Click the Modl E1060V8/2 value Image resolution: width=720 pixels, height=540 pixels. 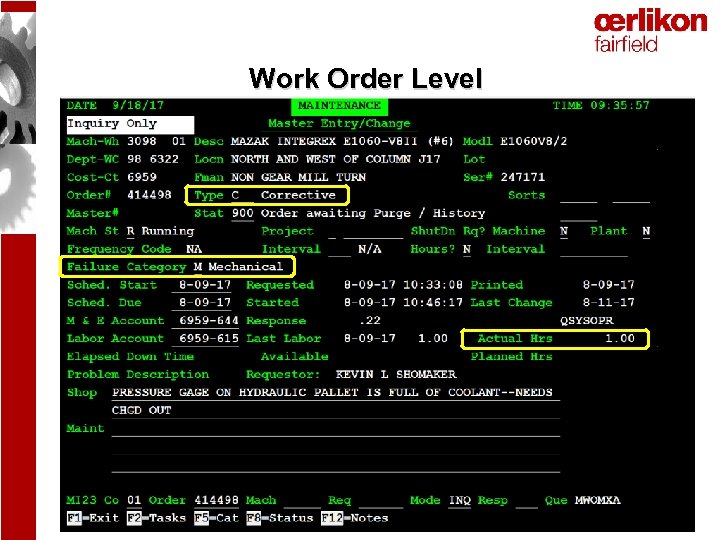(x=534, y=141)
